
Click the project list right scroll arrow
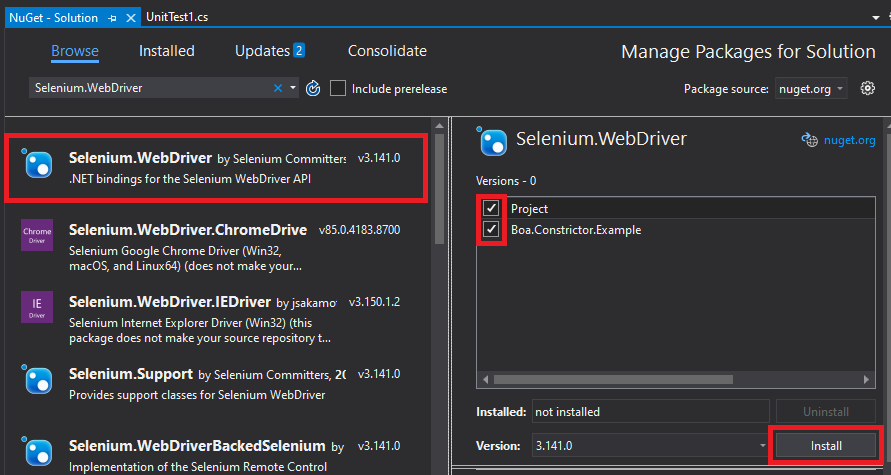click(x=866, y=379)
